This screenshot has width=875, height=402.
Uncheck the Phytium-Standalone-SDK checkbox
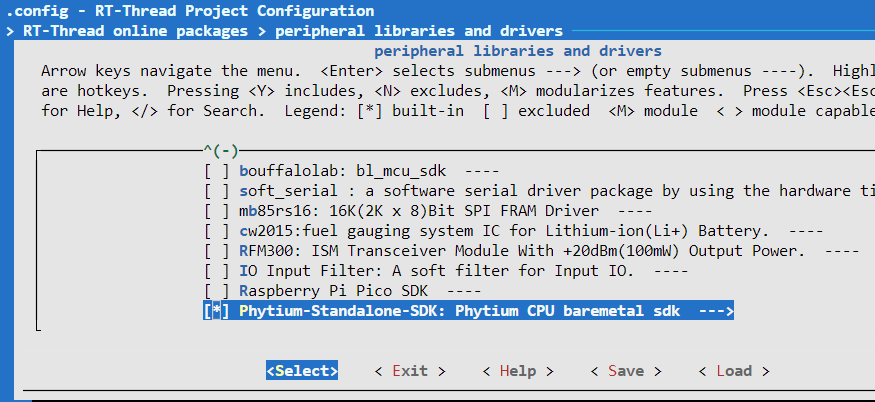[x=216, y=311]
